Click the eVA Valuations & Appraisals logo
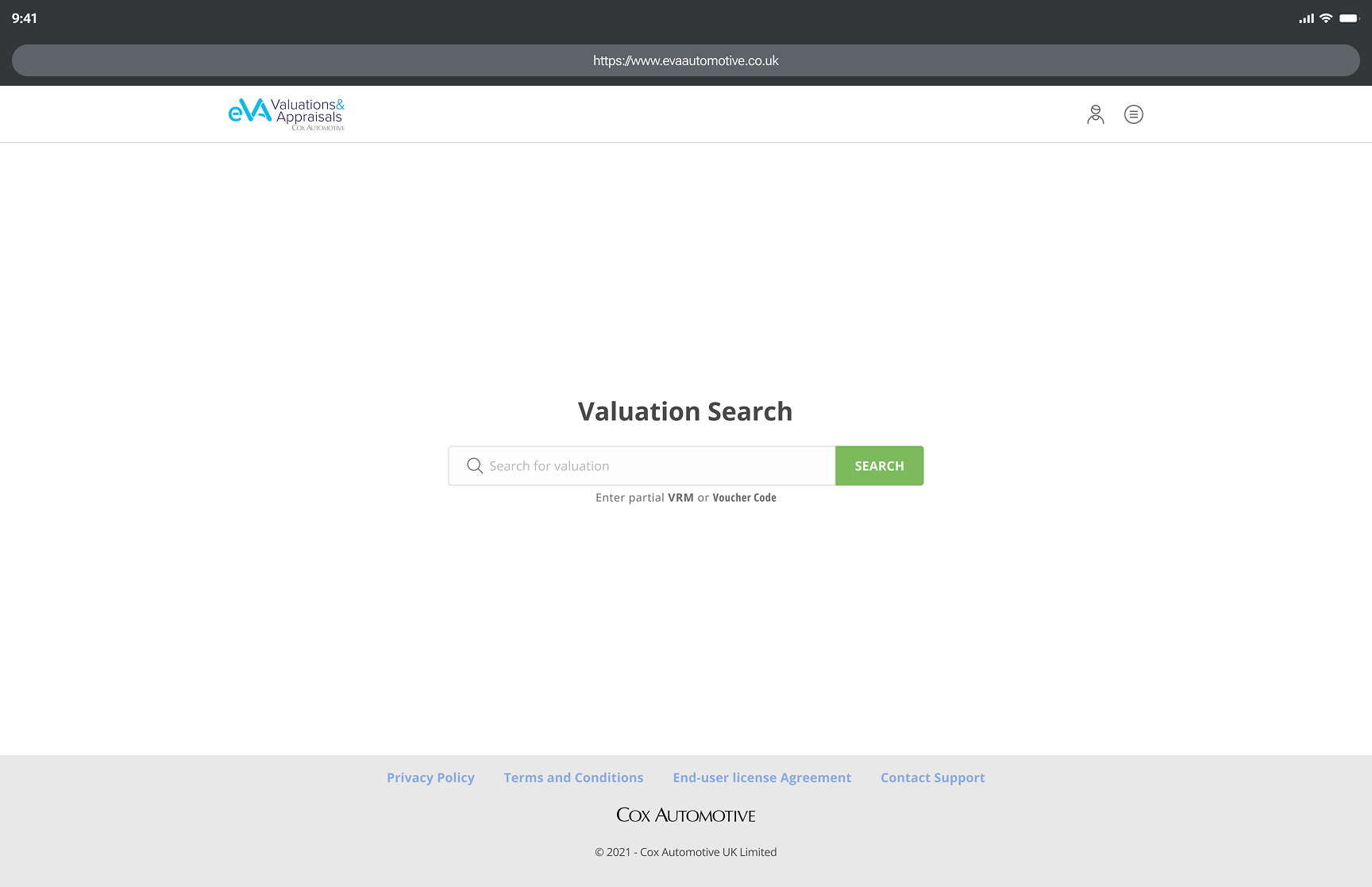1372x887 pixels. tap(287, 114)
